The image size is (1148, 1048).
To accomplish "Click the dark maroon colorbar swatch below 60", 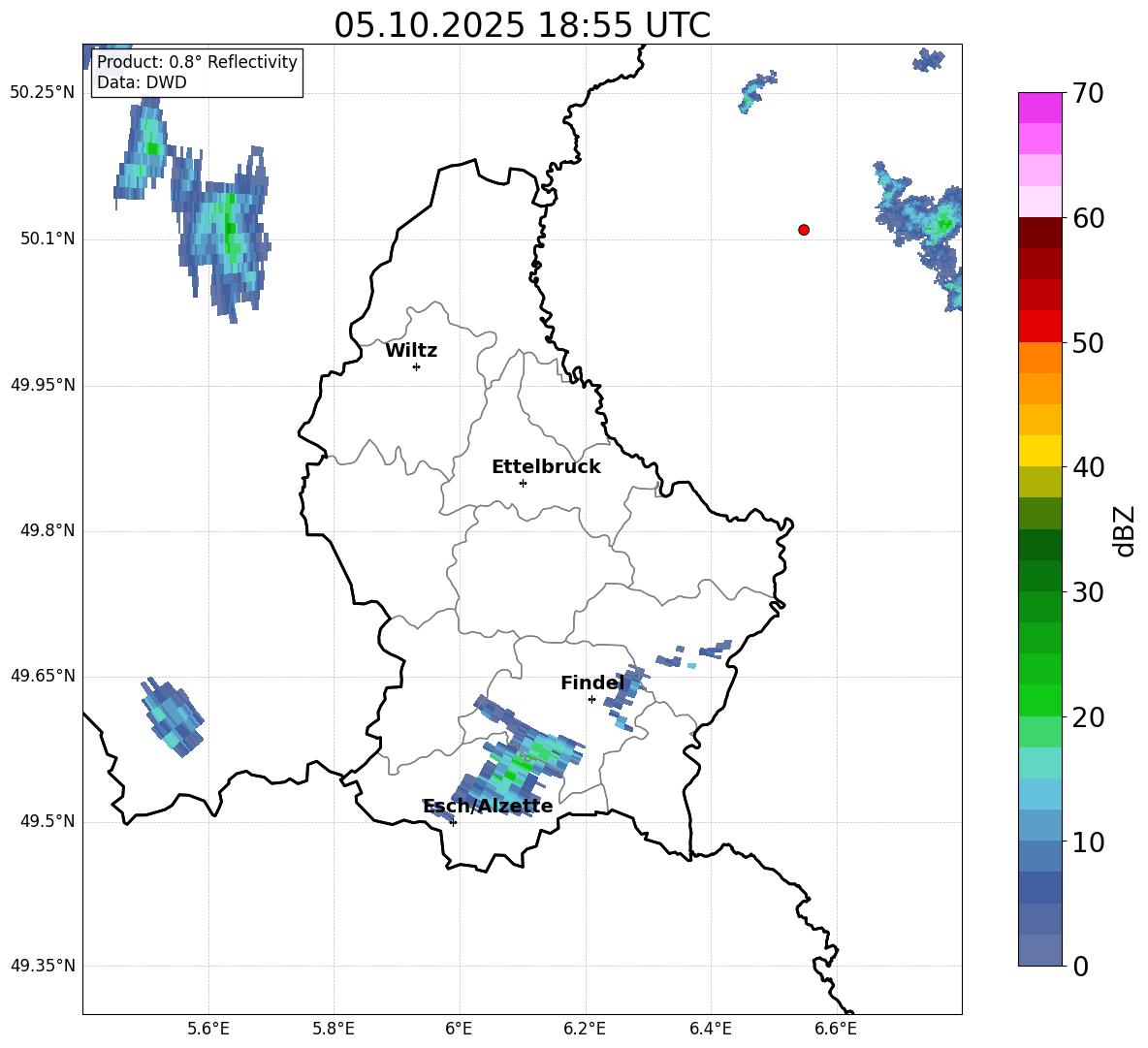I will pyautogui.click(x=1039, y=233).
